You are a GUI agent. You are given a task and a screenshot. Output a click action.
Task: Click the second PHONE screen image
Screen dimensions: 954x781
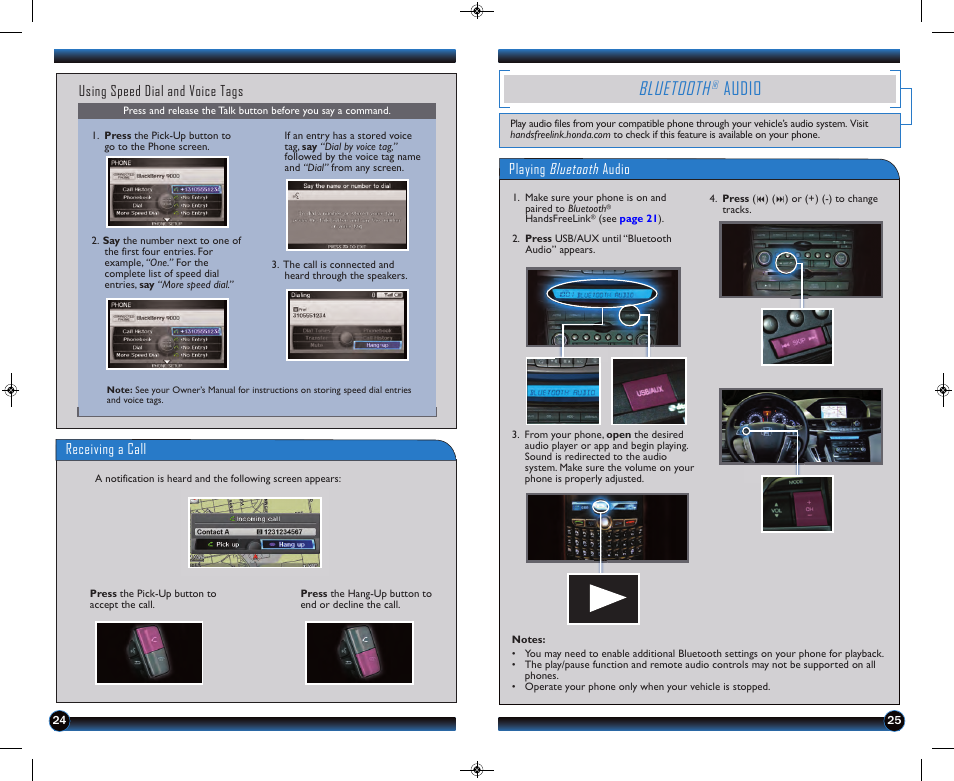[167, 334]
